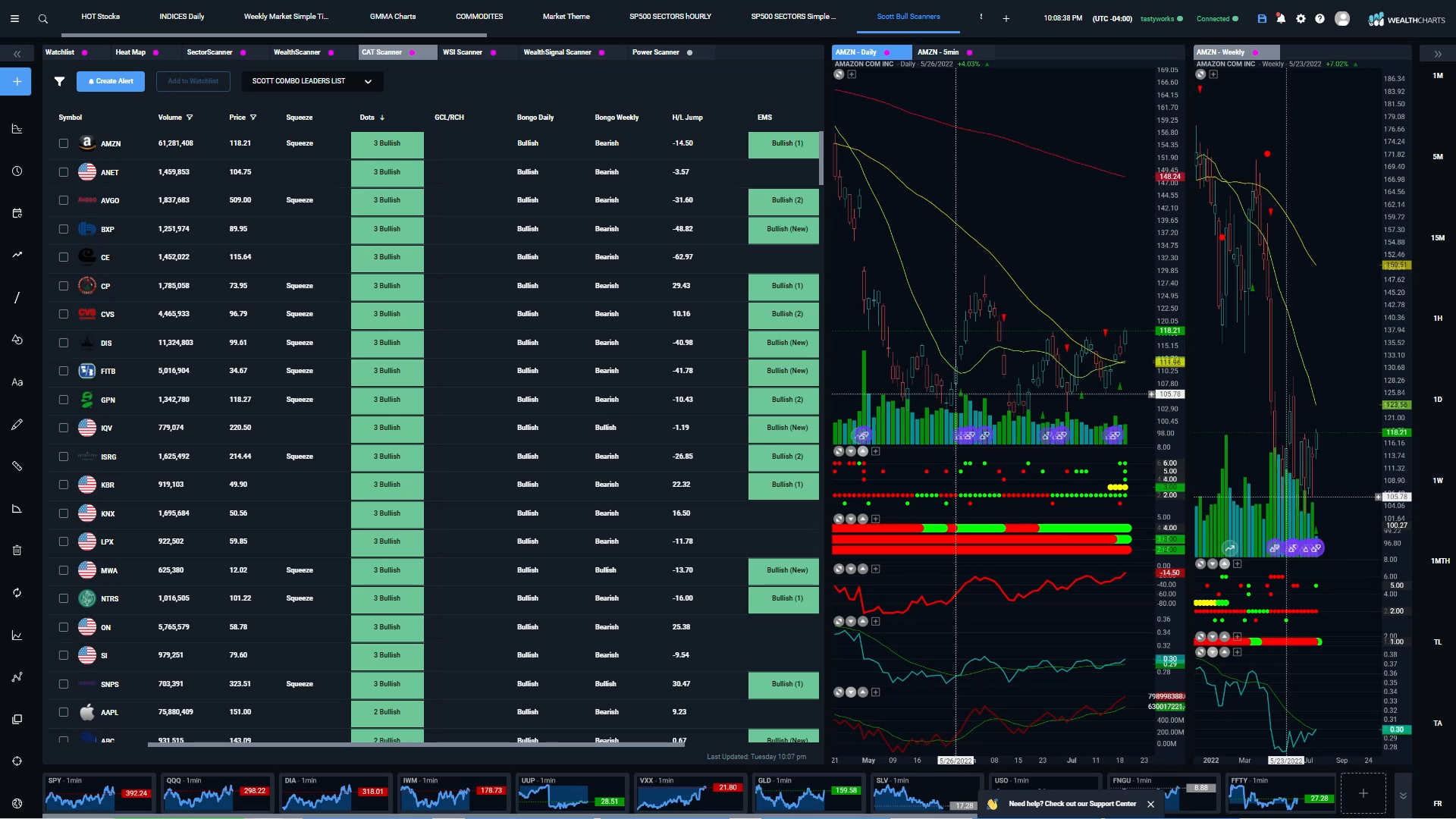Select the diagonal line drawing tool
1456x819 pixels.
[x=17, y=297]
